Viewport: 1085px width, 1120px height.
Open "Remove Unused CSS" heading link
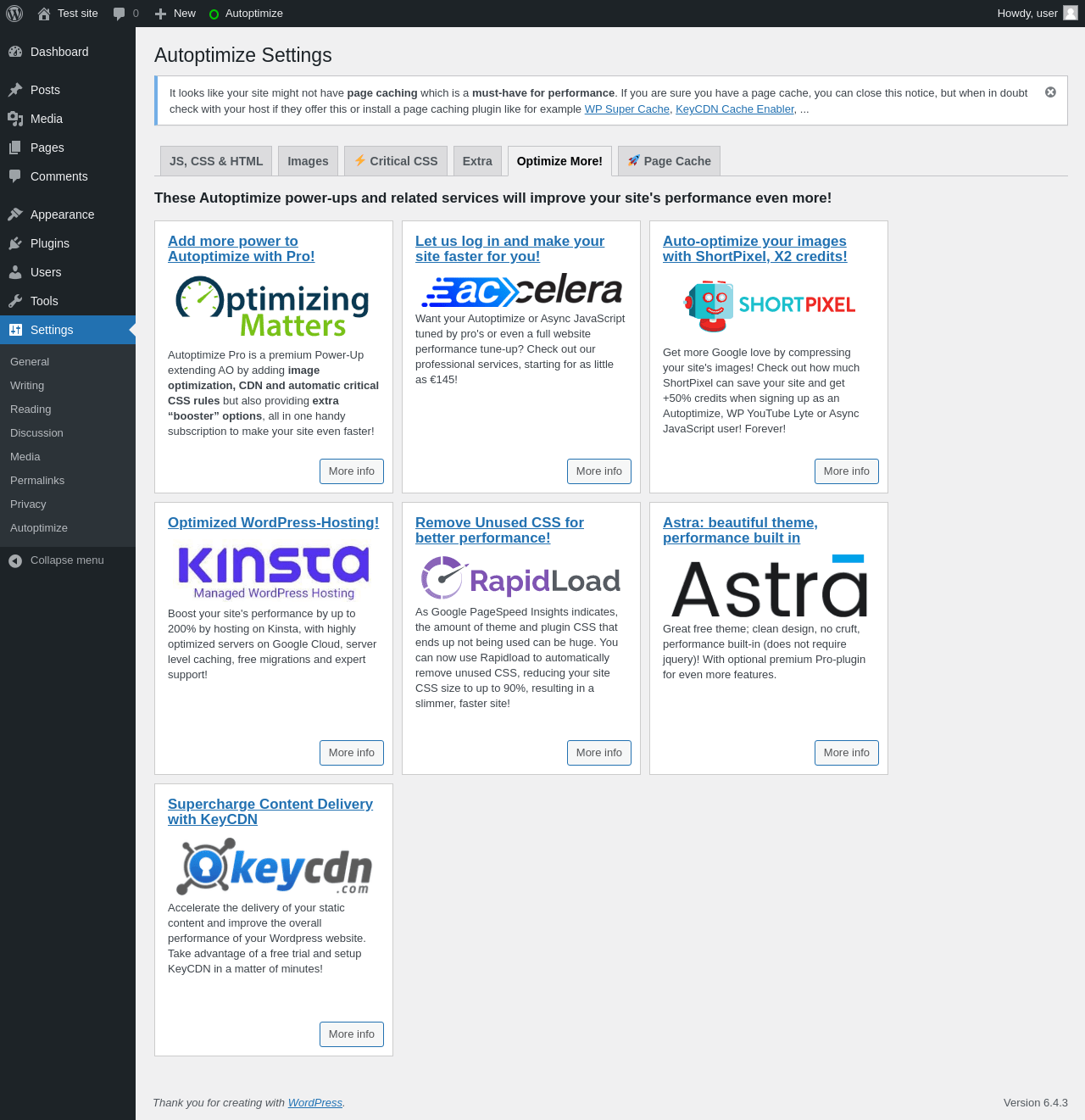click(499, 530)
